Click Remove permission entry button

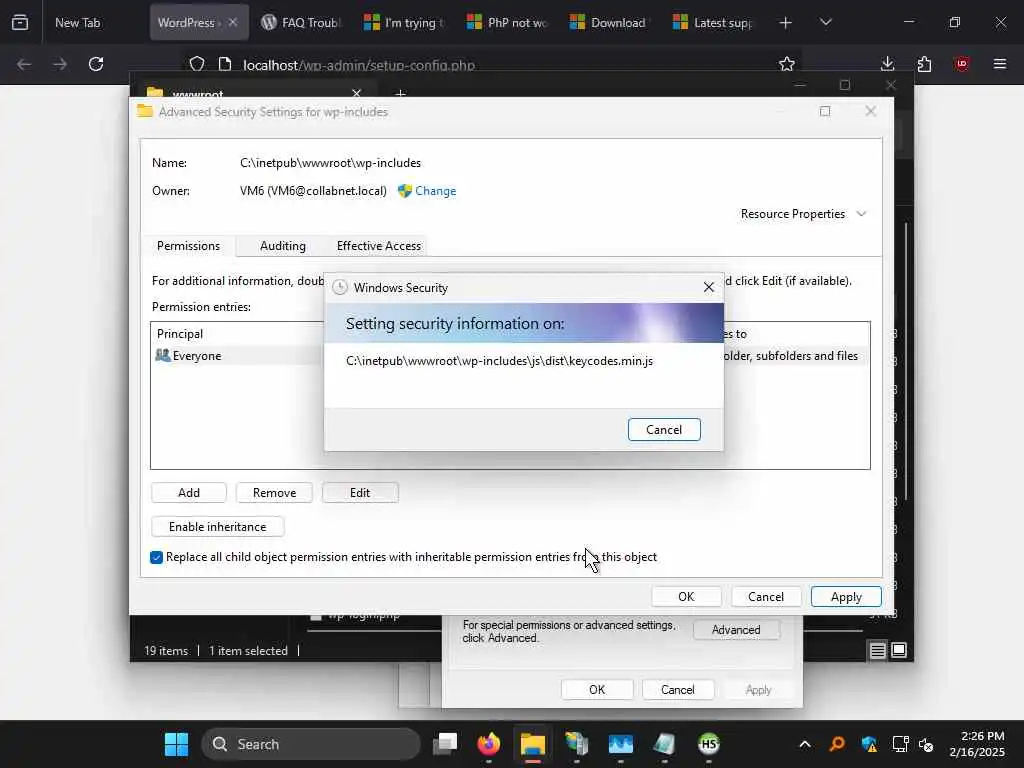pos(274,492)
